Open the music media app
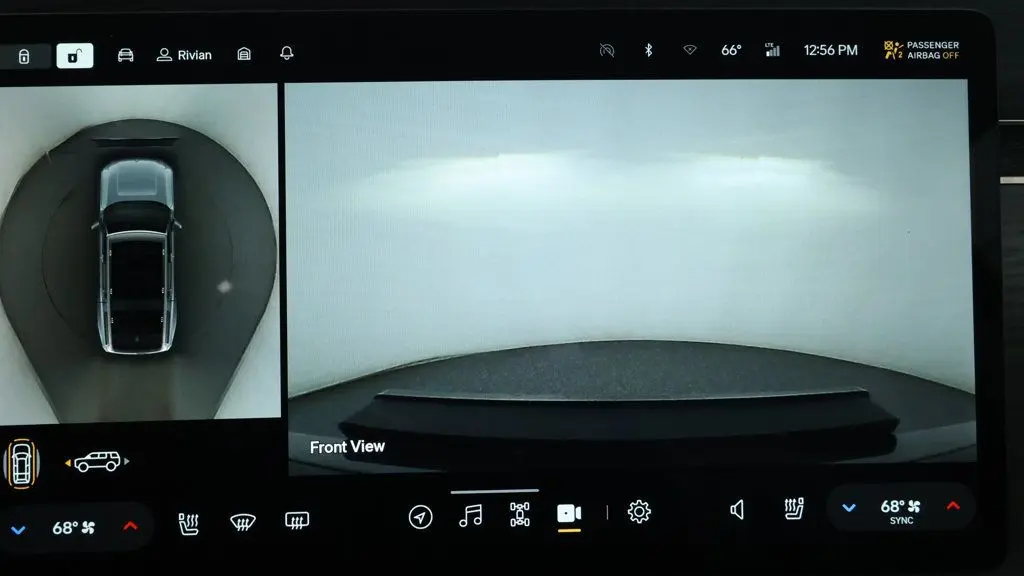This screenshot has height=576, width=1024. click(470, 515)
